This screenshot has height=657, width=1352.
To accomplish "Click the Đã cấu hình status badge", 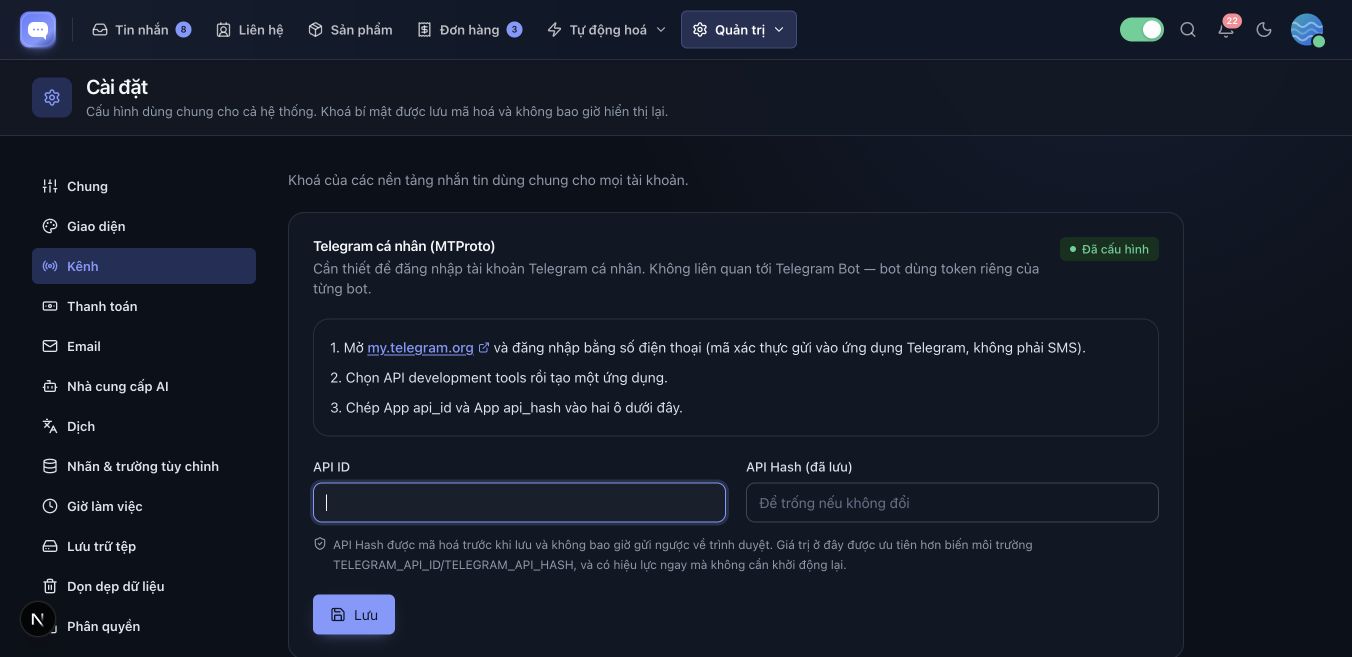I will pyautogui.click(x=1109, y=249).
